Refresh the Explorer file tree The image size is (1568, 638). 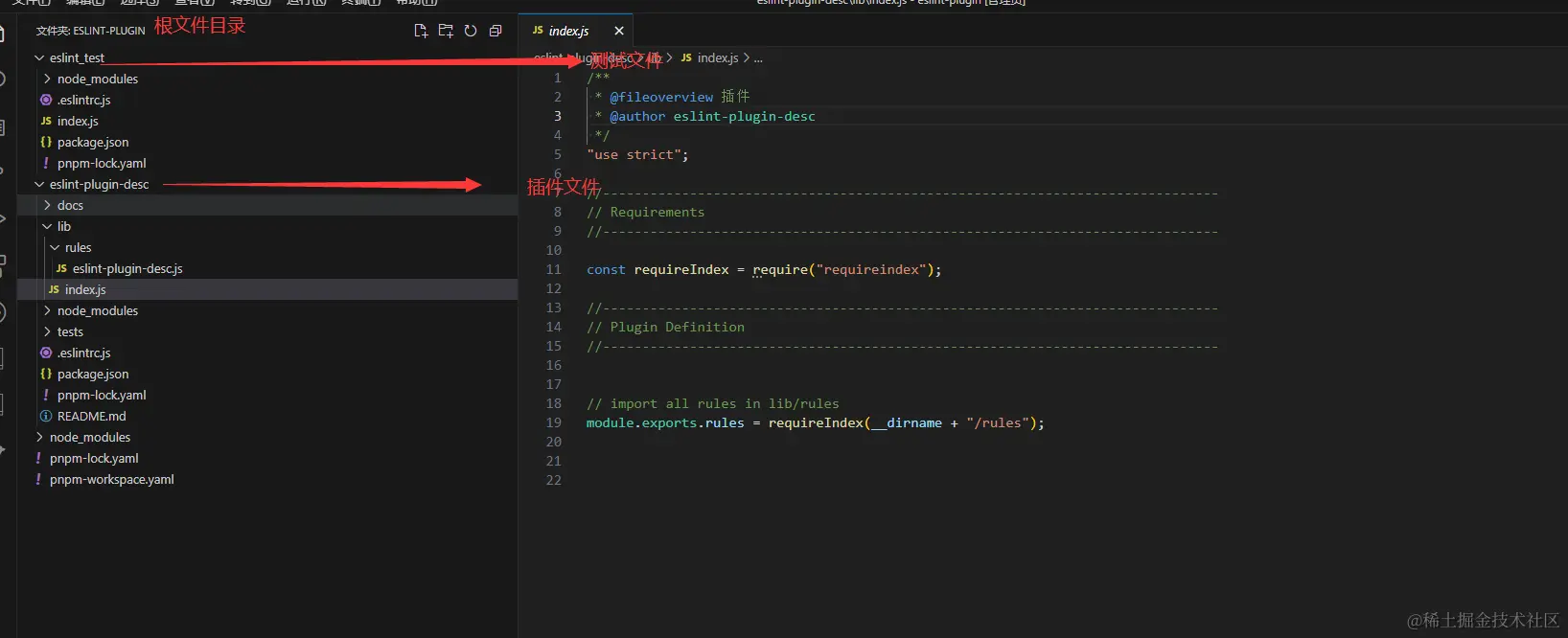(471, 31)
